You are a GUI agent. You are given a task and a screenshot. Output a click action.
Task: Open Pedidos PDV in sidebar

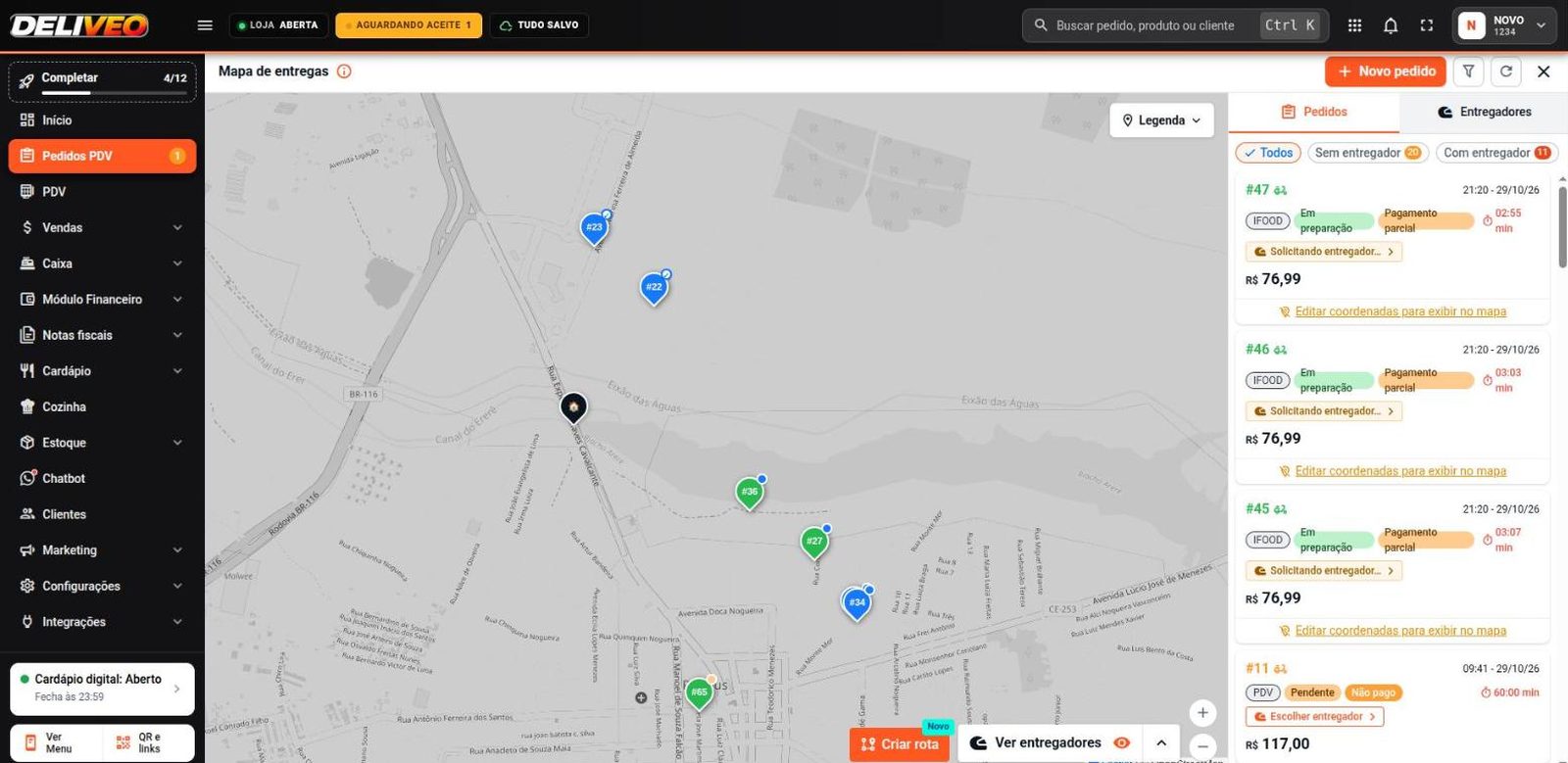[102, 156]
